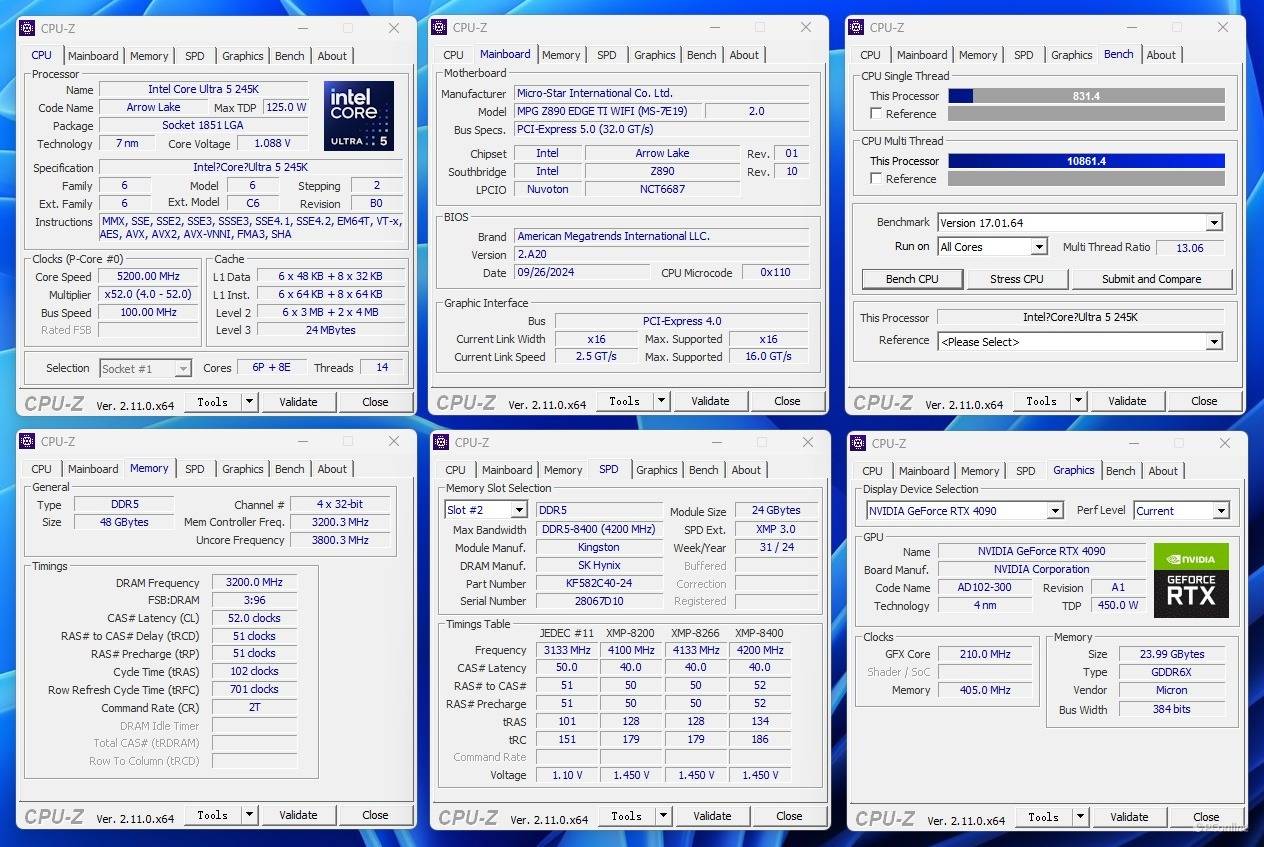Enable Reference checkbox under CPU Single Thread
Image resolution: width=1264 pixels, height=847 pixels.
pyautogui.click(x=877, y=114)
